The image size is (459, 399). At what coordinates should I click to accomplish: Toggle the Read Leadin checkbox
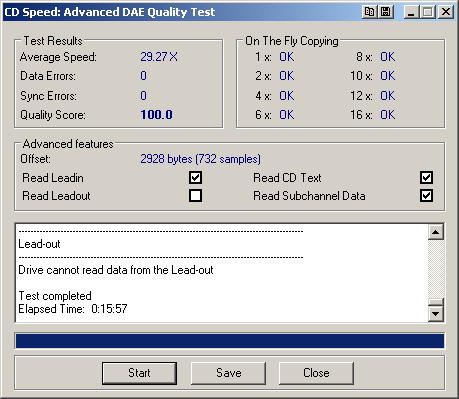pyautogui.click(x=195, y=178)
